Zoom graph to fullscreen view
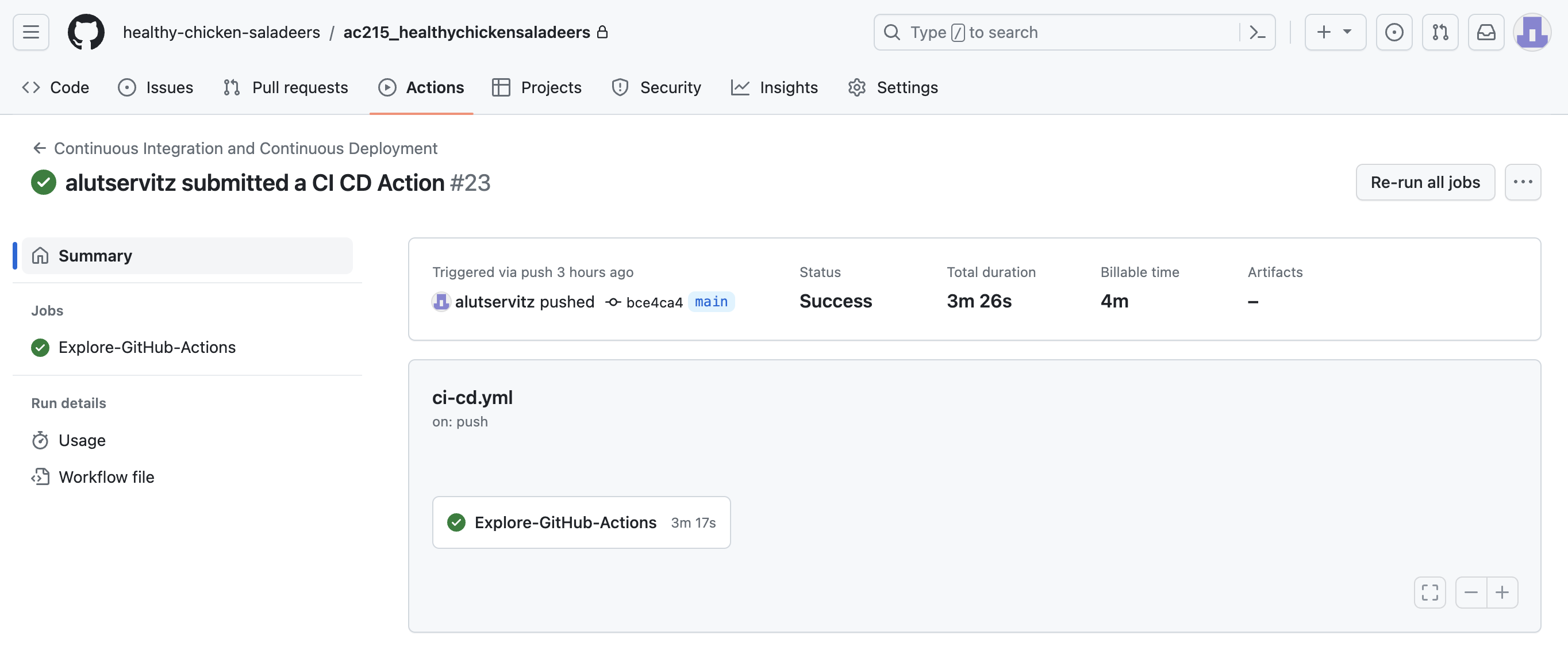The image size is (1568, 646). [x=1429, y=593]
